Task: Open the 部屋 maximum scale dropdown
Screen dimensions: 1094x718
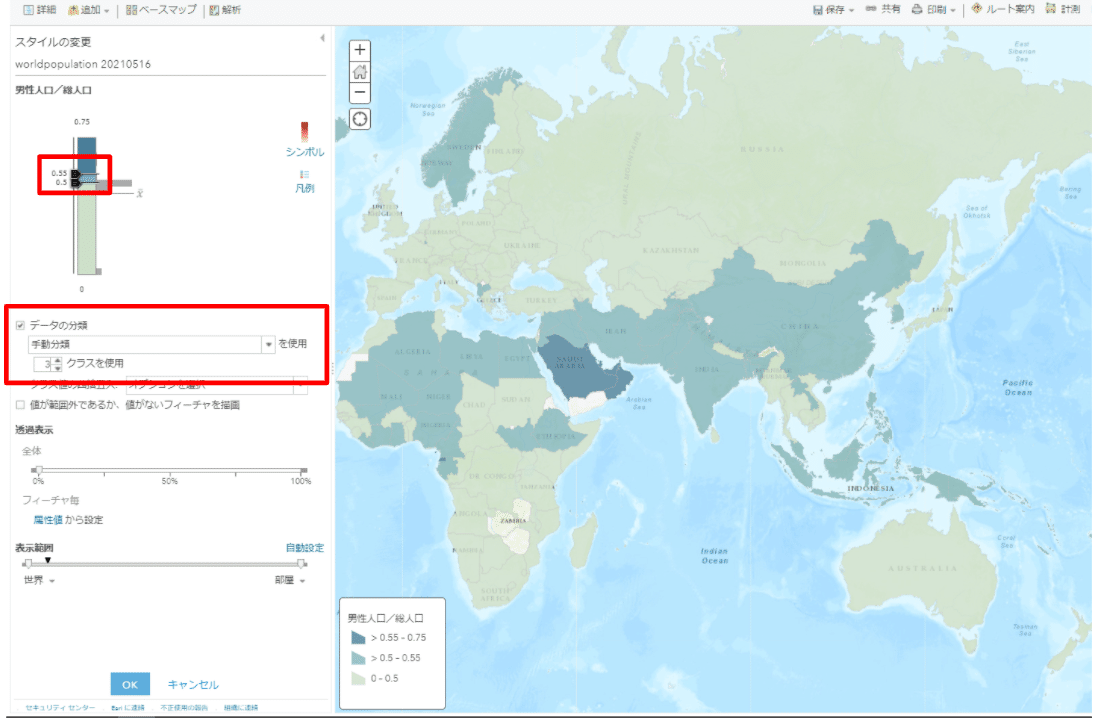Action: [x=290, y=581]
